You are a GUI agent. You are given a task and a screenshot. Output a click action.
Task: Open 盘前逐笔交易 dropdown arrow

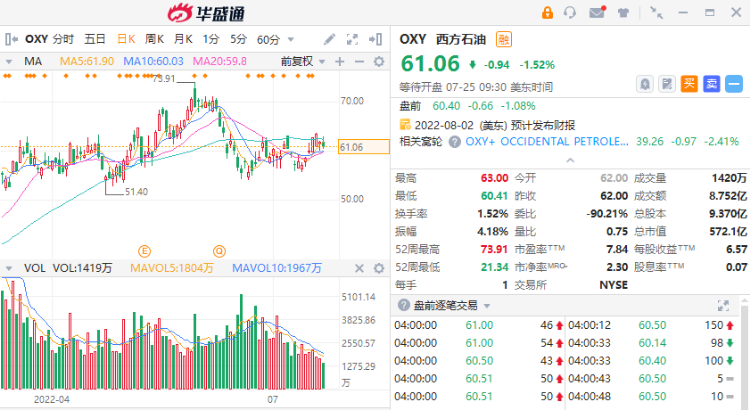coord(487,306)
